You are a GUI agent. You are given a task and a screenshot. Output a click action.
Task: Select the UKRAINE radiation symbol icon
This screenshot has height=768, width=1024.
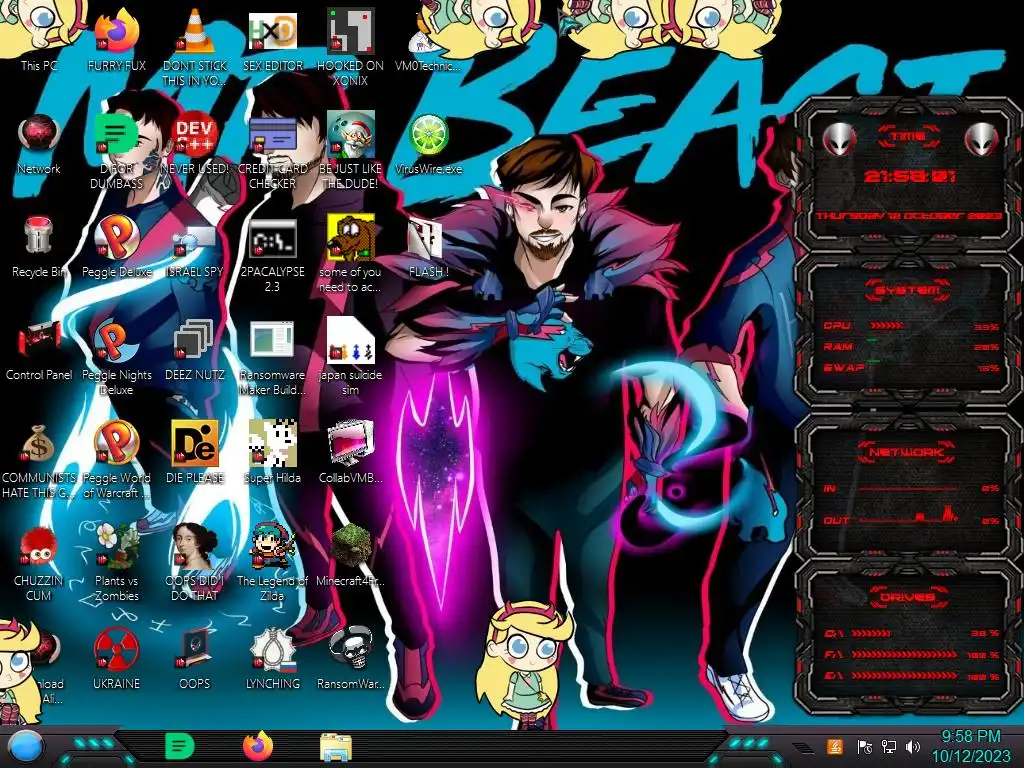[x=117, y=658]
